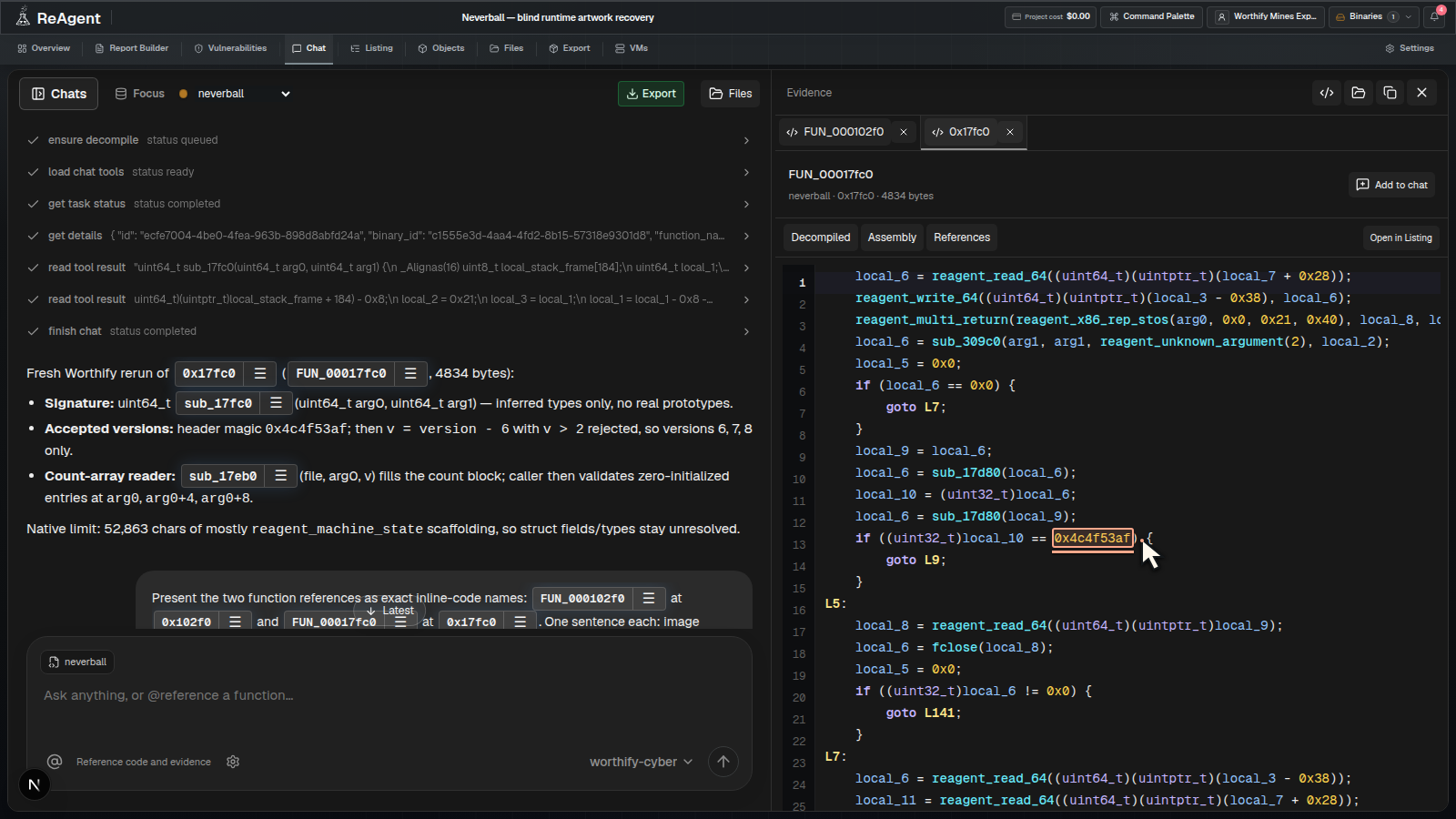Open the VMs tab

pos(632,48)
